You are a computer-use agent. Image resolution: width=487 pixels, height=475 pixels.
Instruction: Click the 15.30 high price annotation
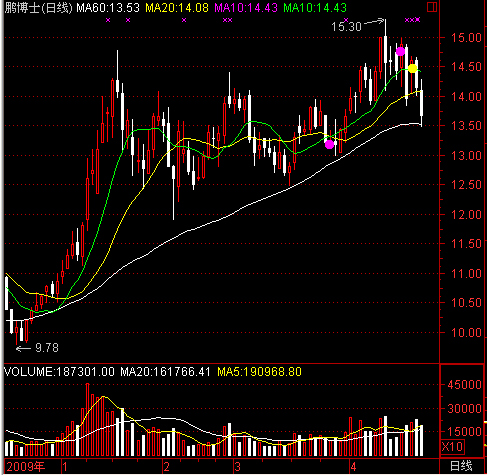346,26
